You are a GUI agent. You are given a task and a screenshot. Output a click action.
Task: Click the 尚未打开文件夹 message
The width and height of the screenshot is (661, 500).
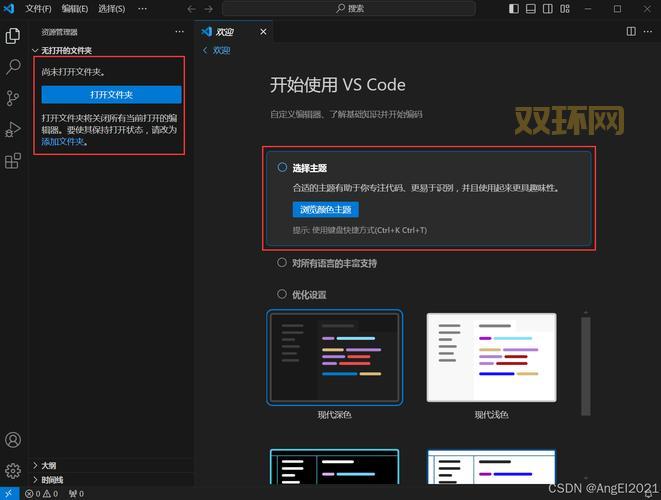(x=73, y=72)
